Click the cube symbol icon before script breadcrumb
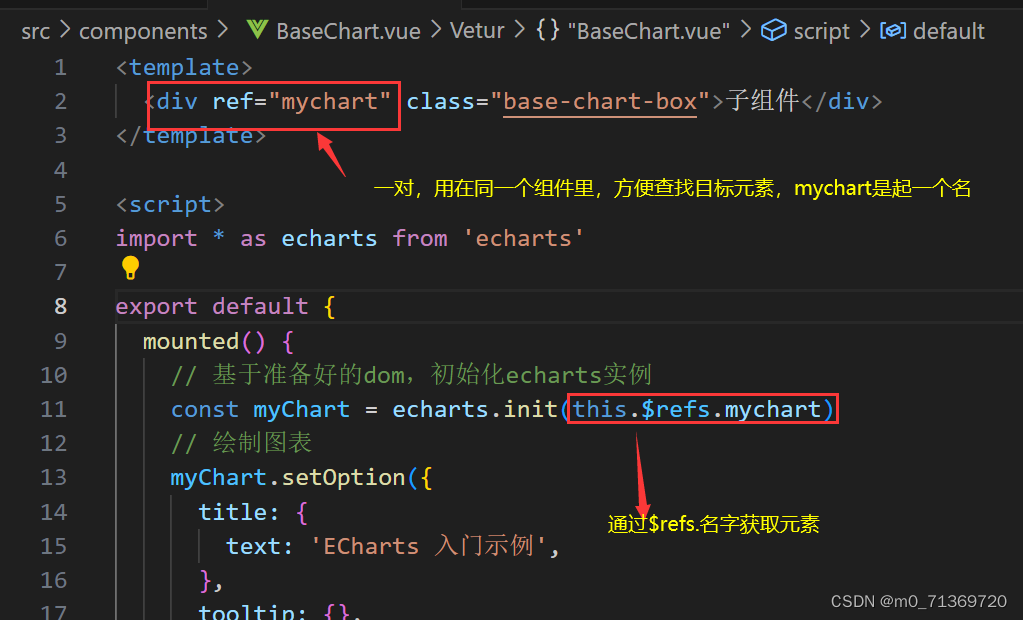The height and width of the screenshot is (620, 1023). pyautogui.click(x=774, y=30)
